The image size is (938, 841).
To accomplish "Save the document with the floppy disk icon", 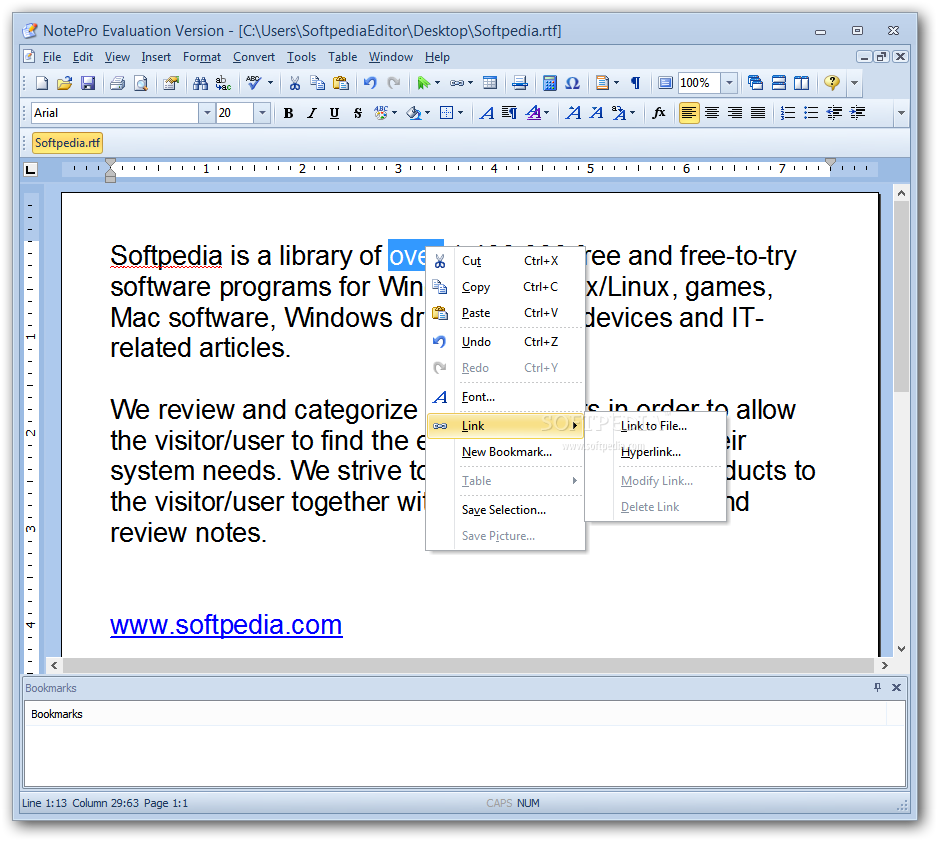I will point(88,83).
